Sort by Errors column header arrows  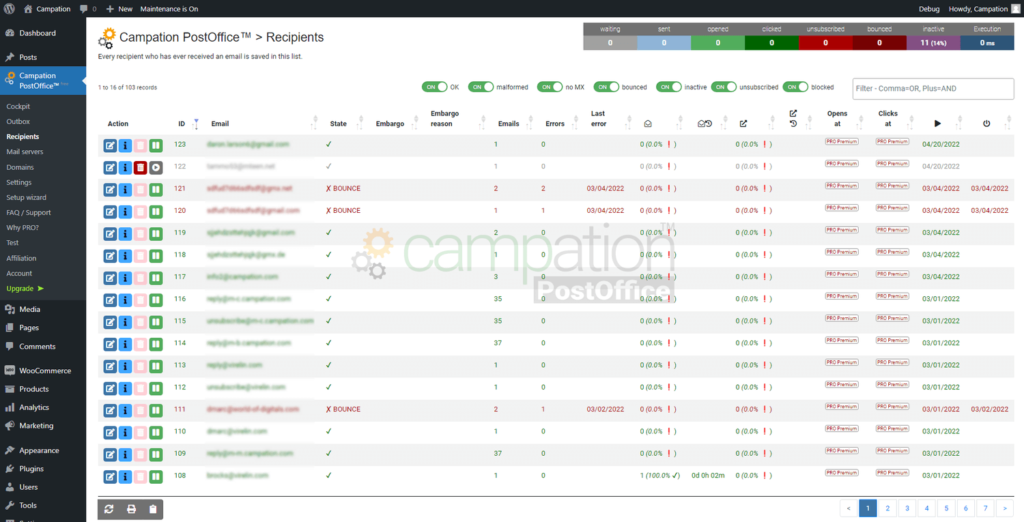[x=576, y=123]
